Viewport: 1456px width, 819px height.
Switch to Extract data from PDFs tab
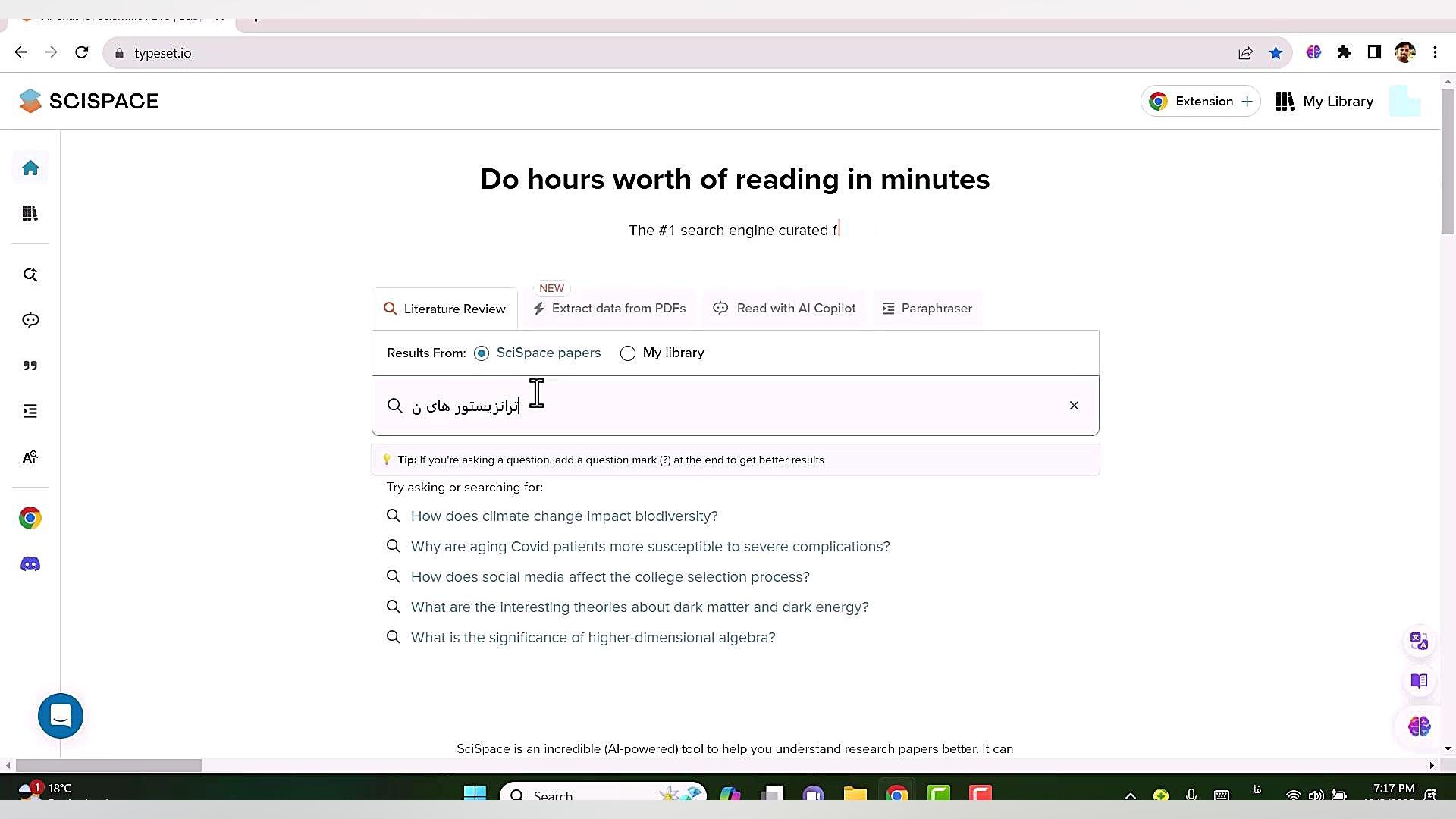[x=609, y=309]
